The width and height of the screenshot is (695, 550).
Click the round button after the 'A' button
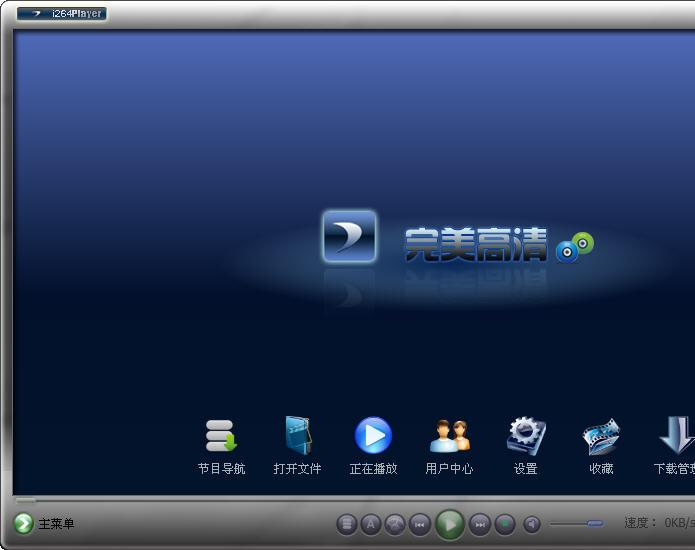click(395, 525)
